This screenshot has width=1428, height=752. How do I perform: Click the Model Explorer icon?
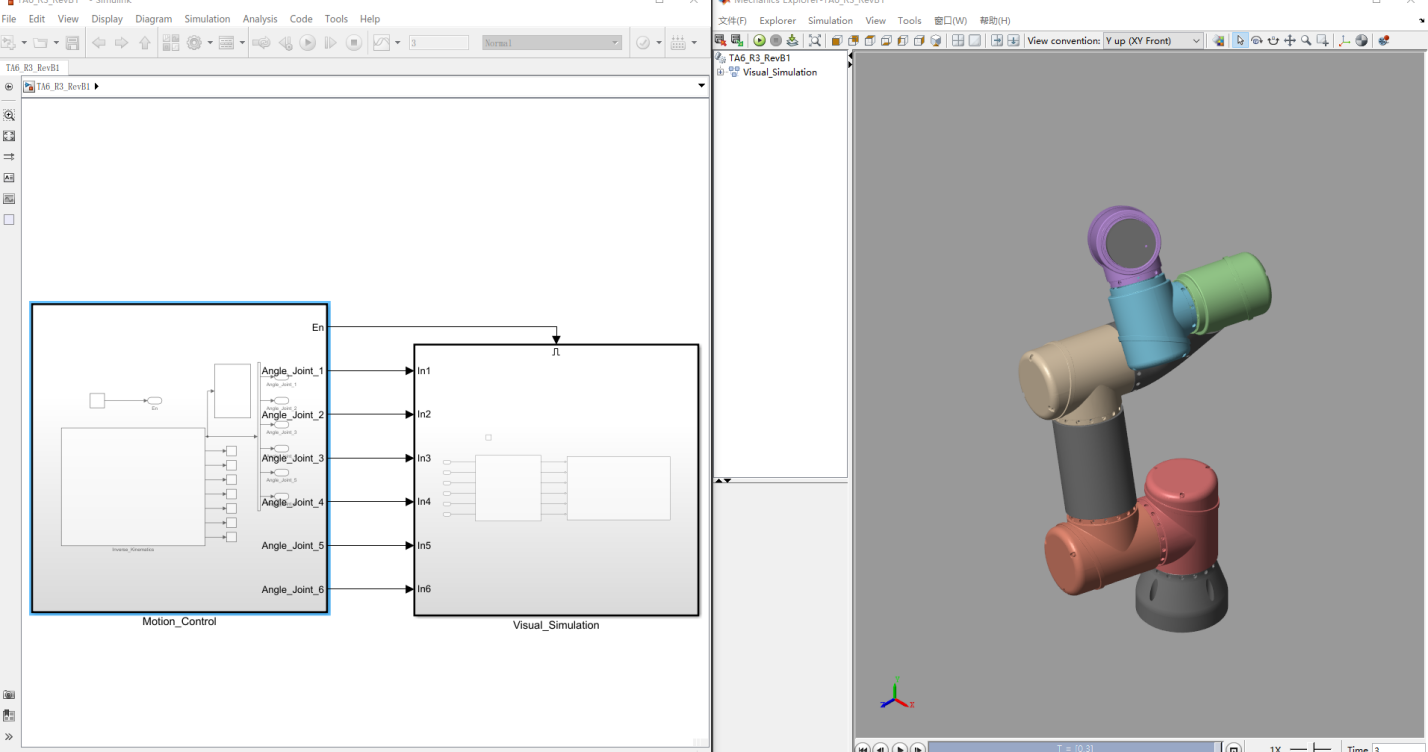coord(226,43)
